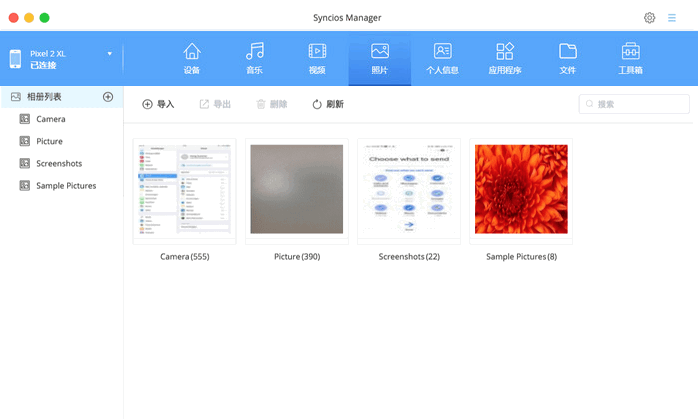Select the 相册列表 album list header
The height and width of the screenshot is (419, 698).
click(61, 97)
